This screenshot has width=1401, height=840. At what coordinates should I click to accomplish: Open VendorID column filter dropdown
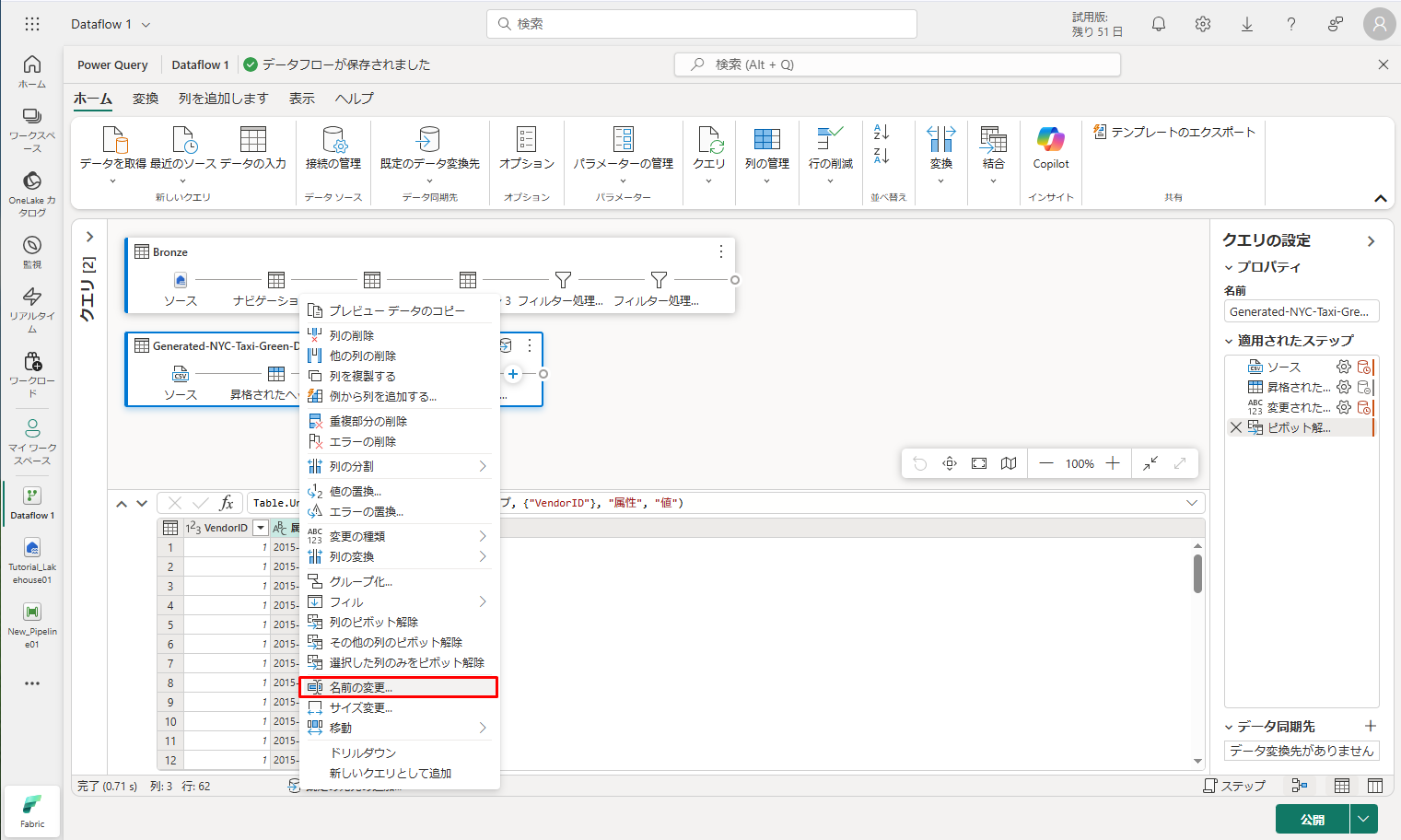261,528
